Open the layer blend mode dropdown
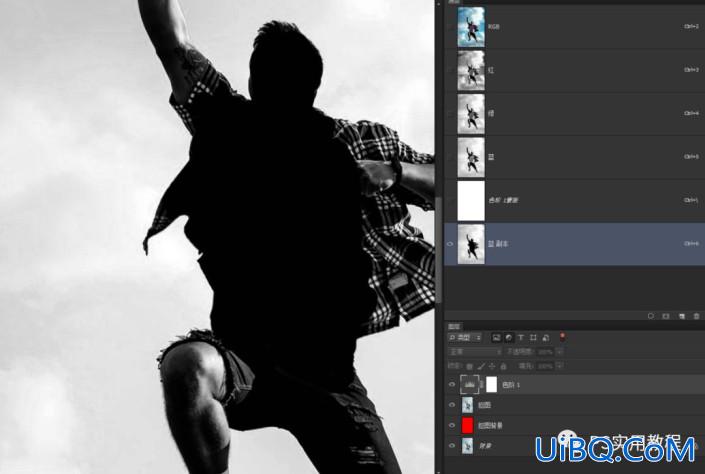The height and width of the screenshot is (474, 705). tap(474, 352)
